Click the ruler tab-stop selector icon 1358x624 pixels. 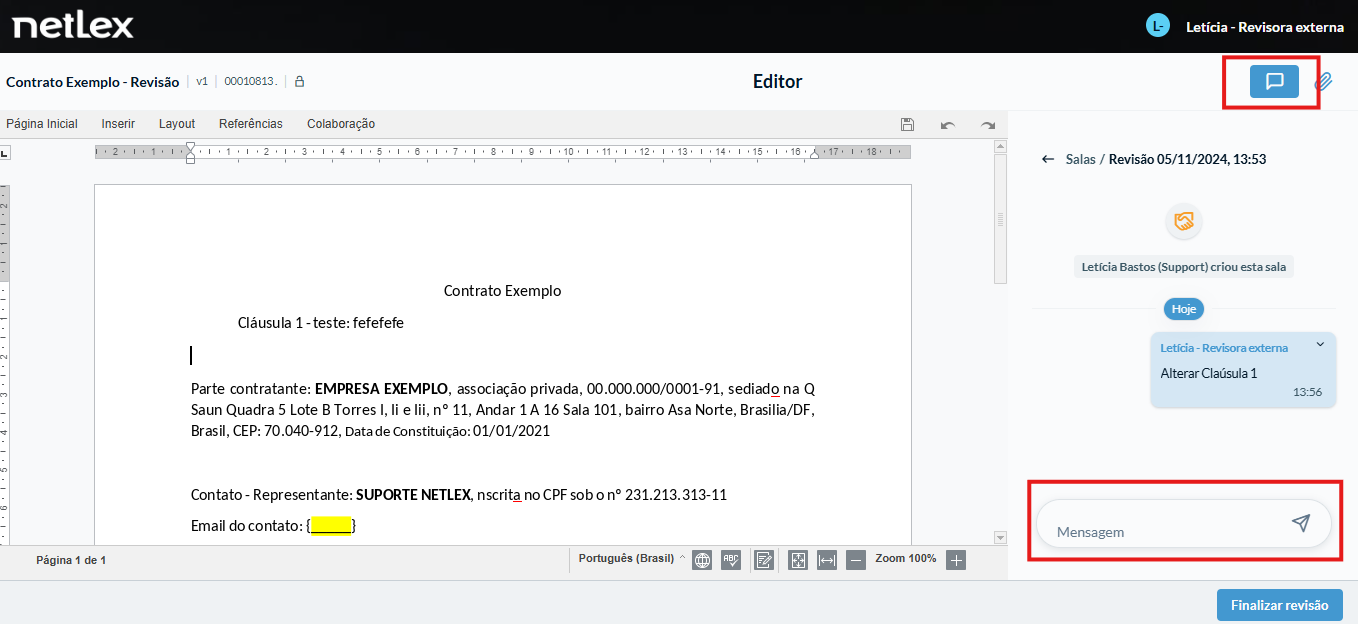[4, 152]
